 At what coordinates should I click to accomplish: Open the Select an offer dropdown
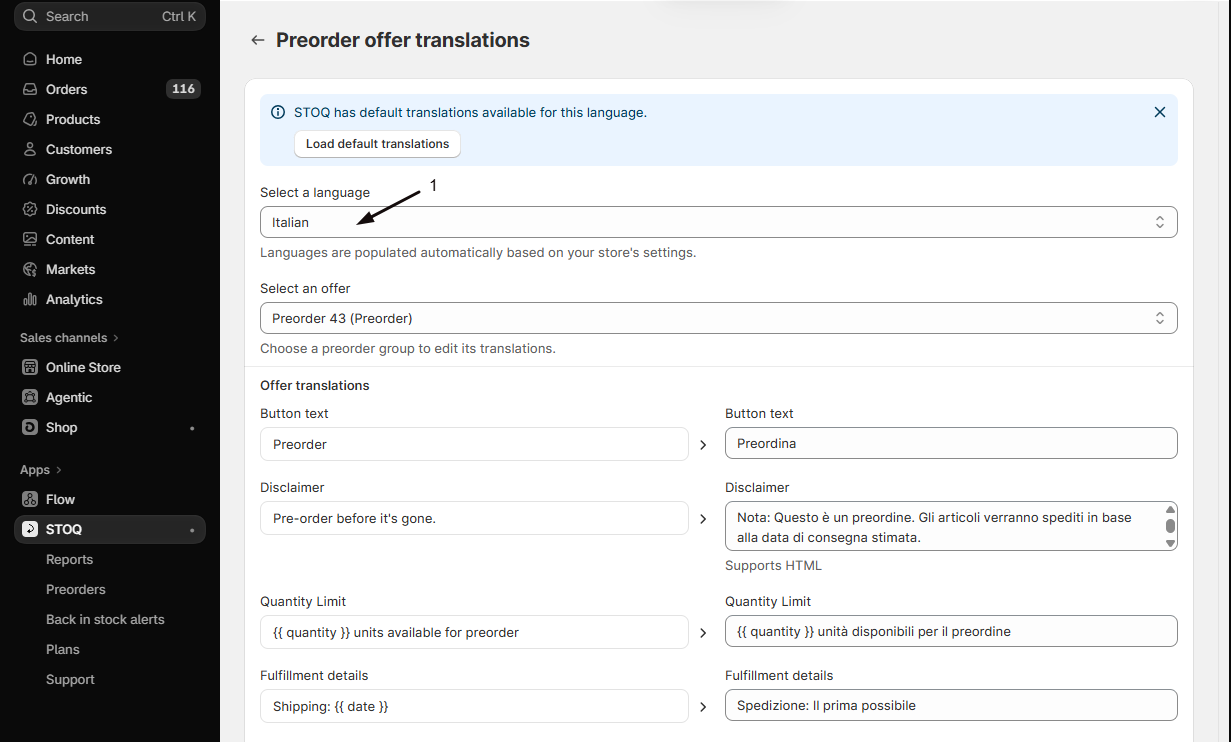tap(718, 318)
